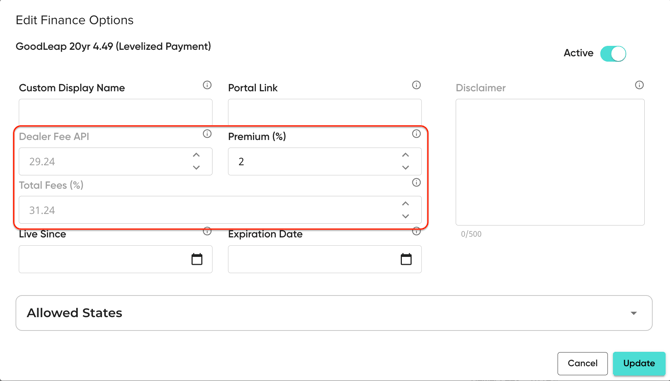This screenshot has width=670, height=381.
Task: Click info icon beside Premium (%)
Action: [416, 134]
